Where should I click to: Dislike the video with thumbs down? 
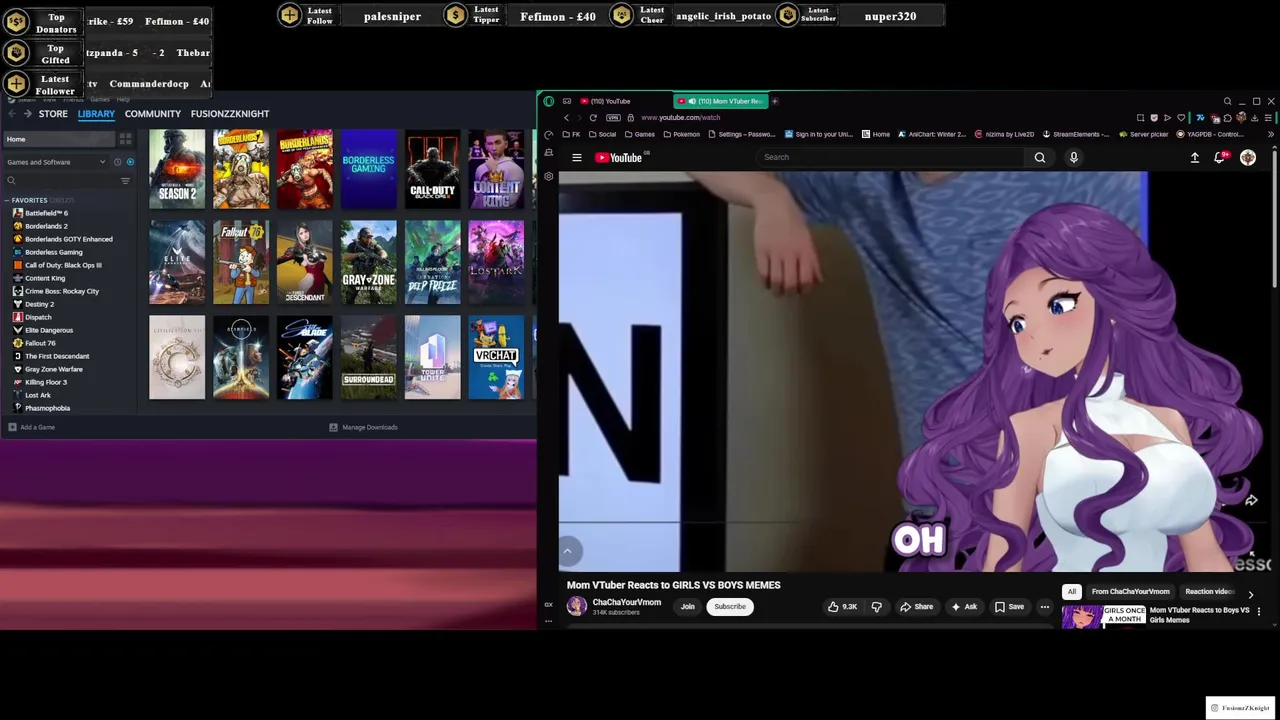pyautogui.click(x=877, y=606)
